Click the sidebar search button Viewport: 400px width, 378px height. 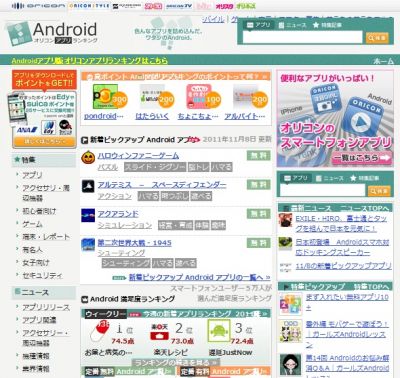click(379, 191)
